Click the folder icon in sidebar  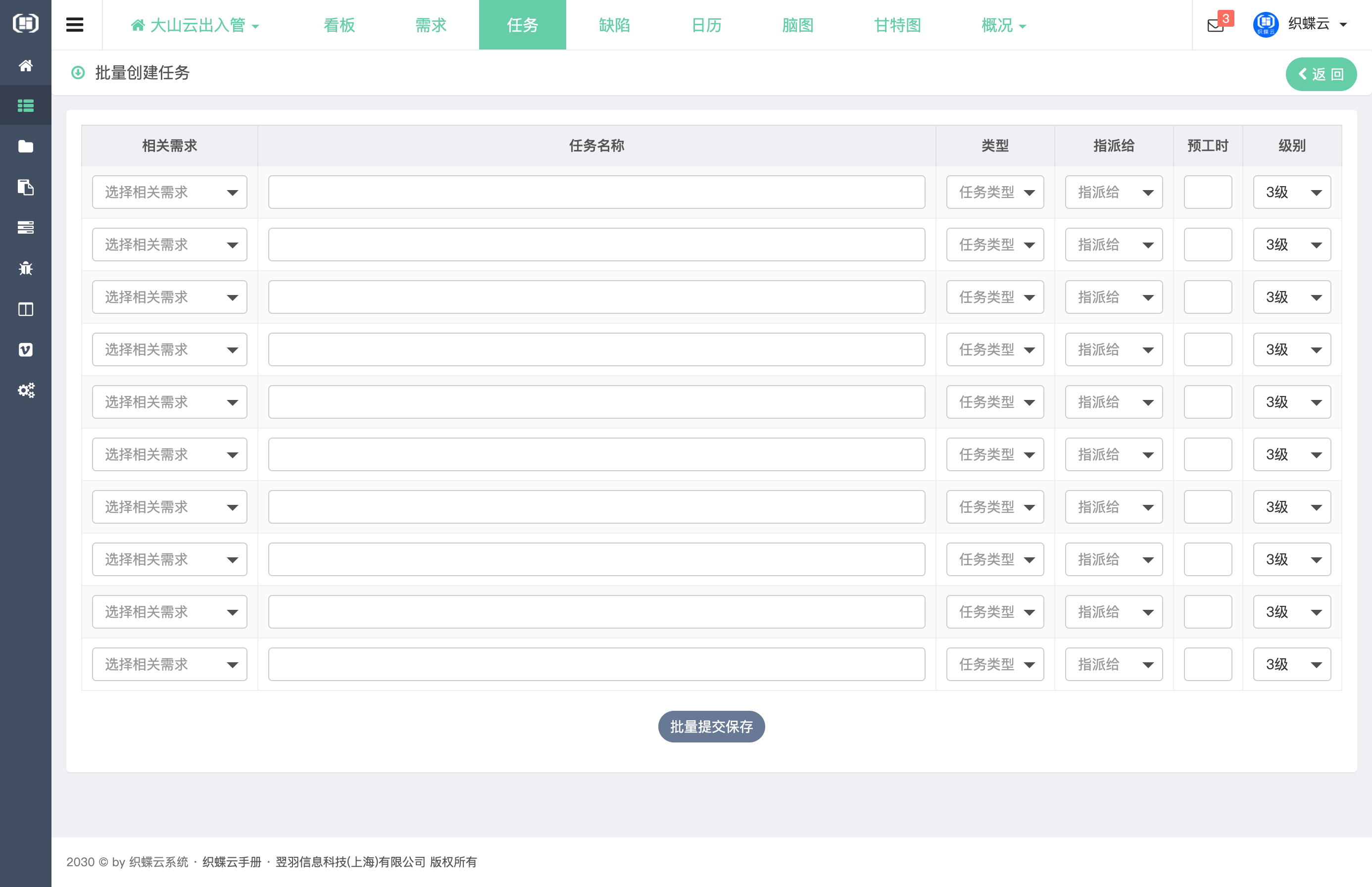click(25, 147)
